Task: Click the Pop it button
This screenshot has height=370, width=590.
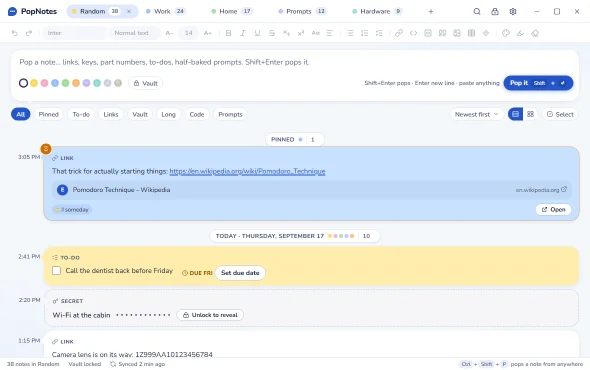Action: point(538,83)
